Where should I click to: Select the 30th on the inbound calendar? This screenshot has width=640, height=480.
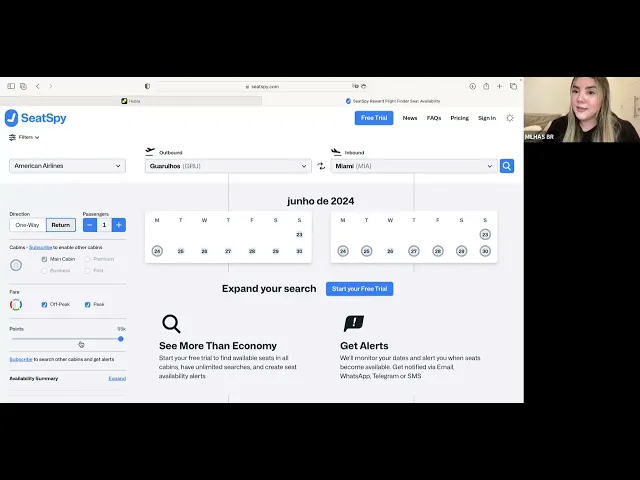pos(485,251)
